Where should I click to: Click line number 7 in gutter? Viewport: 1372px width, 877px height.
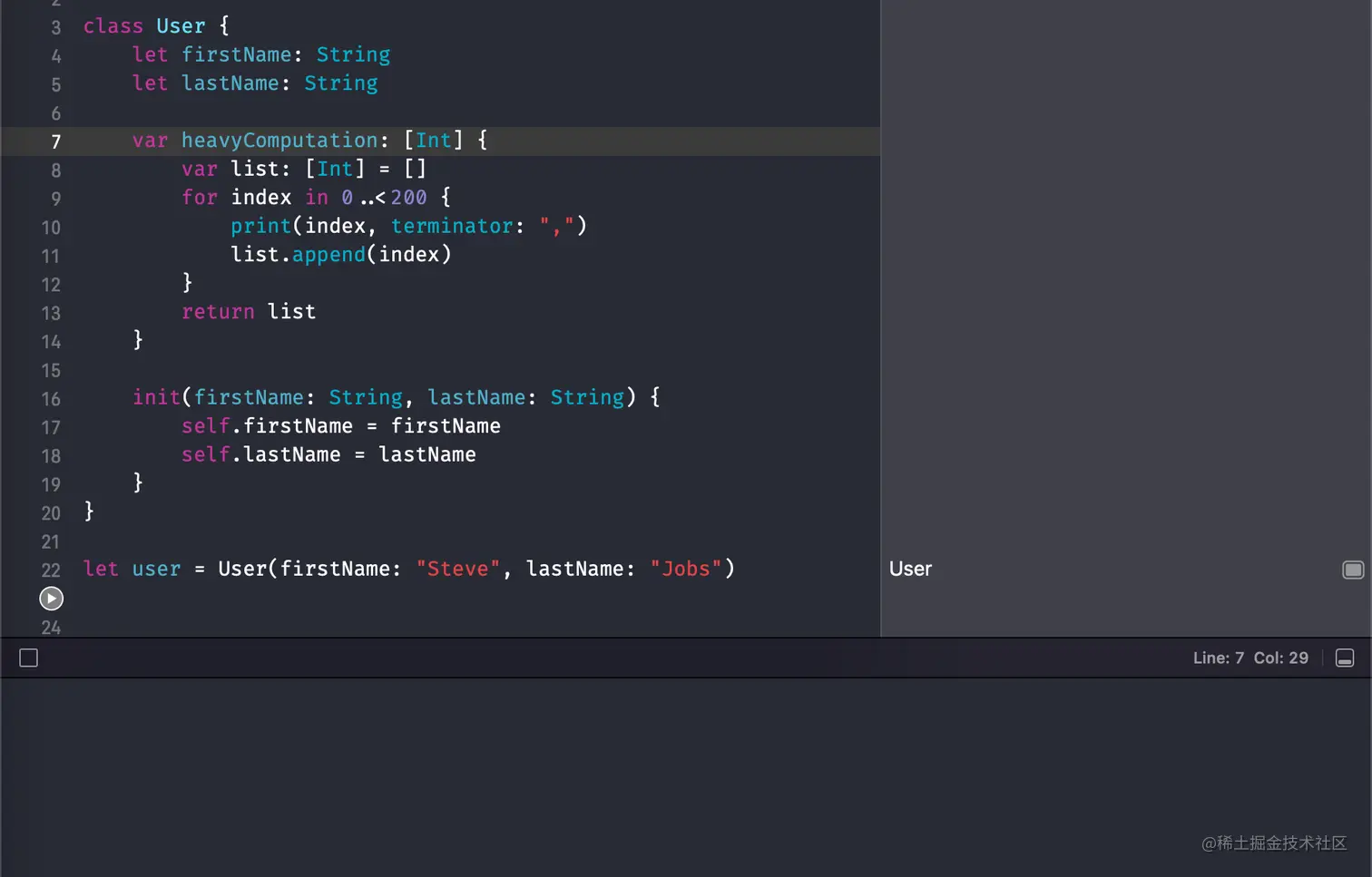56,141
